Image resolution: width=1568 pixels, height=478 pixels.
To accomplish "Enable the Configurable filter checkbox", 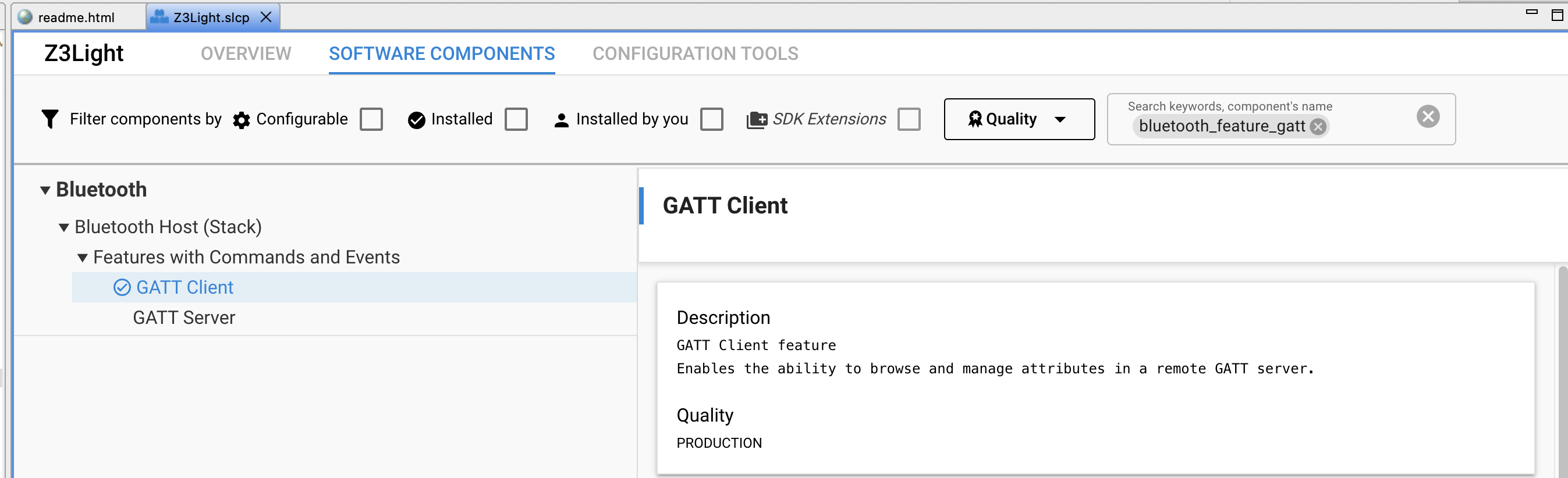I will point(371,119).
